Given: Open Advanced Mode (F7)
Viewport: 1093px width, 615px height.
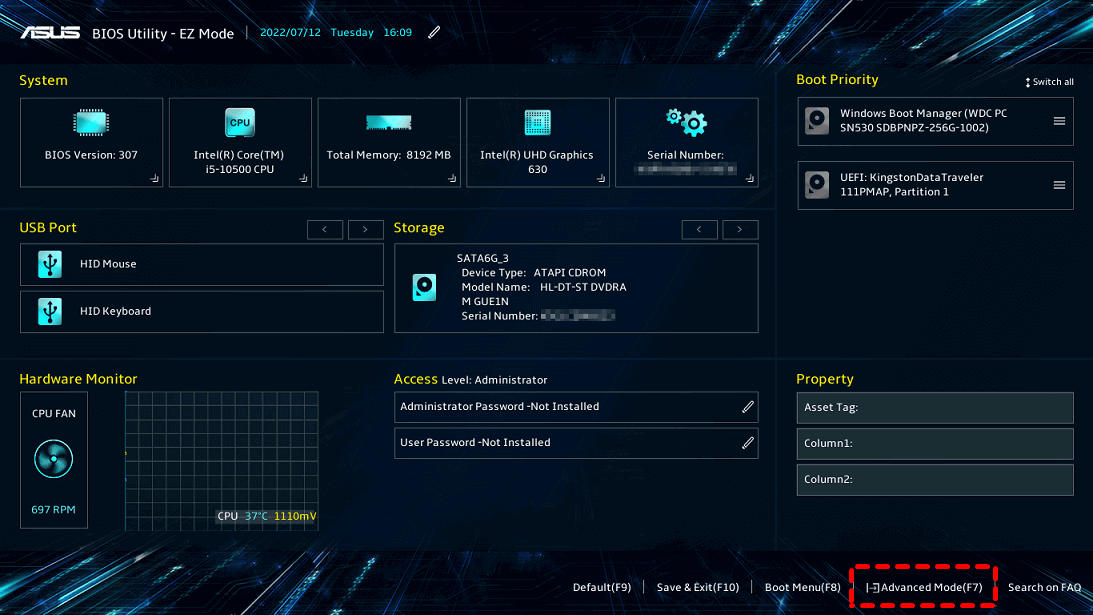Looking at the screenshot, I should pyautogui.click(x=924, y=587).
